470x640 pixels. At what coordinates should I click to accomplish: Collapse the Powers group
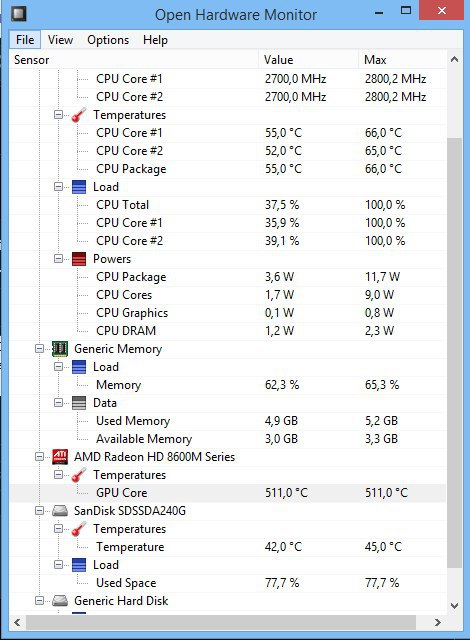pos(58,259)
